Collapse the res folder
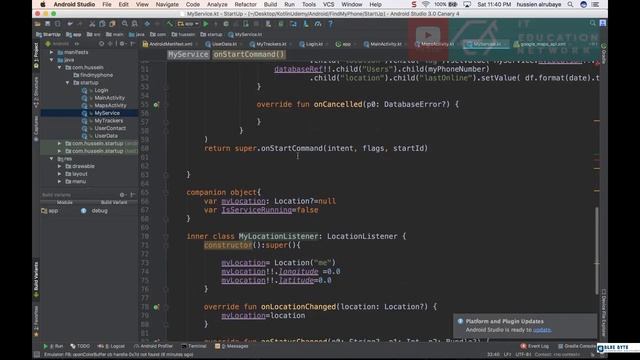This screenshot has height=360, width=640. 51,159
